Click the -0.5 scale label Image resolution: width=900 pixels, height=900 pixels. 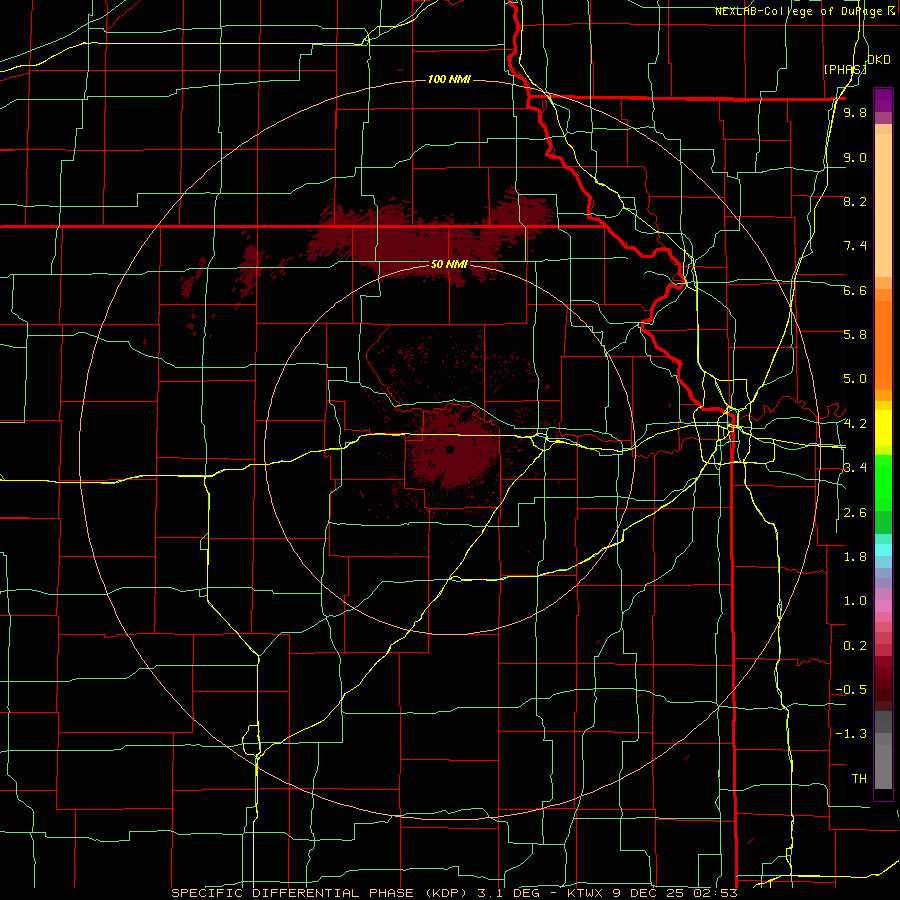coord(851,690)
